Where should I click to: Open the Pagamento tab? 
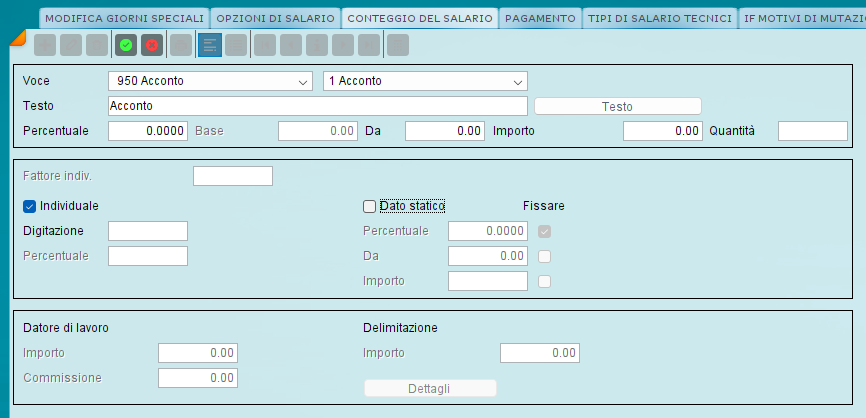pyautogui.click(x=540, y=18)
